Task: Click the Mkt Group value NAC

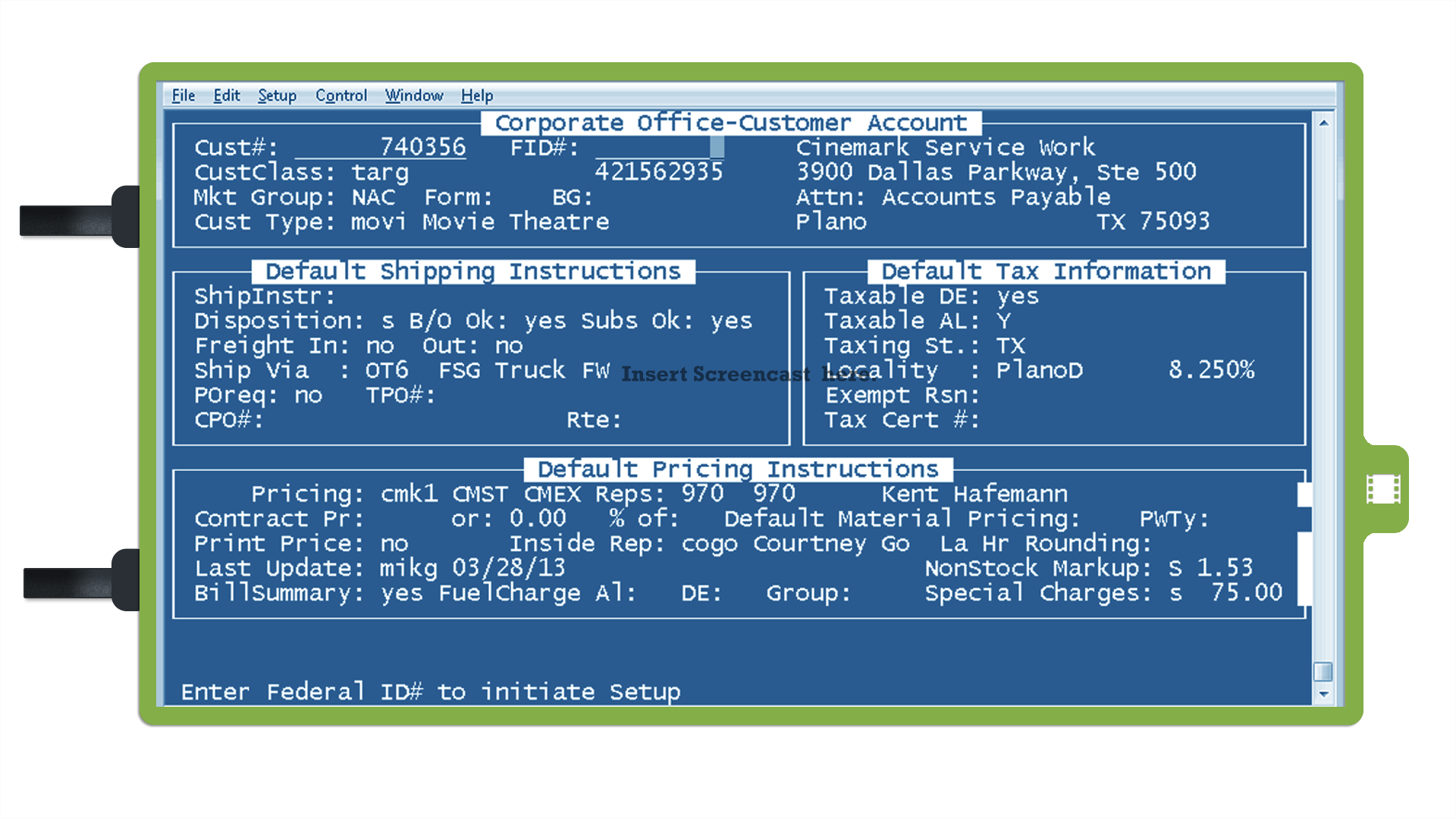Action: click(x=373, y=197)
